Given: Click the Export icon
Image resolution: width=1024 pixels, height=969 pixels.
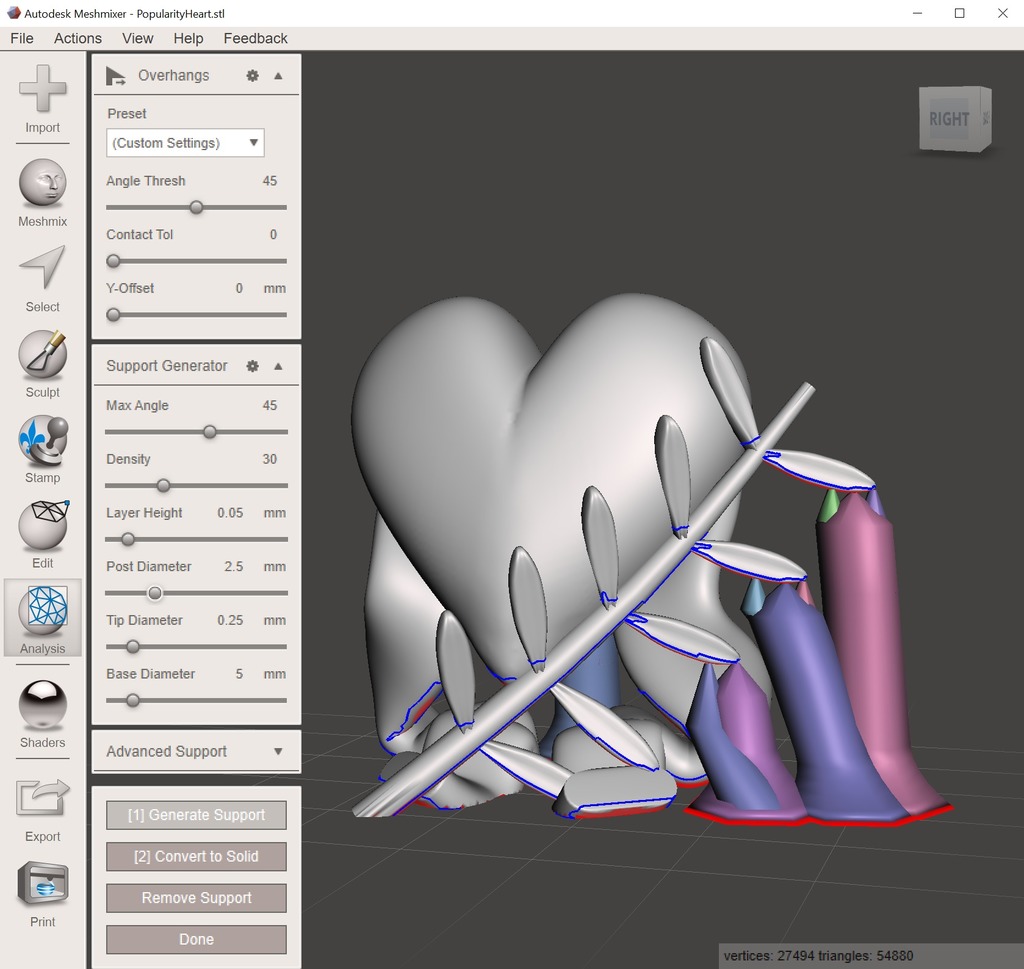Looking at the screenshot, I should click(42, 797).
